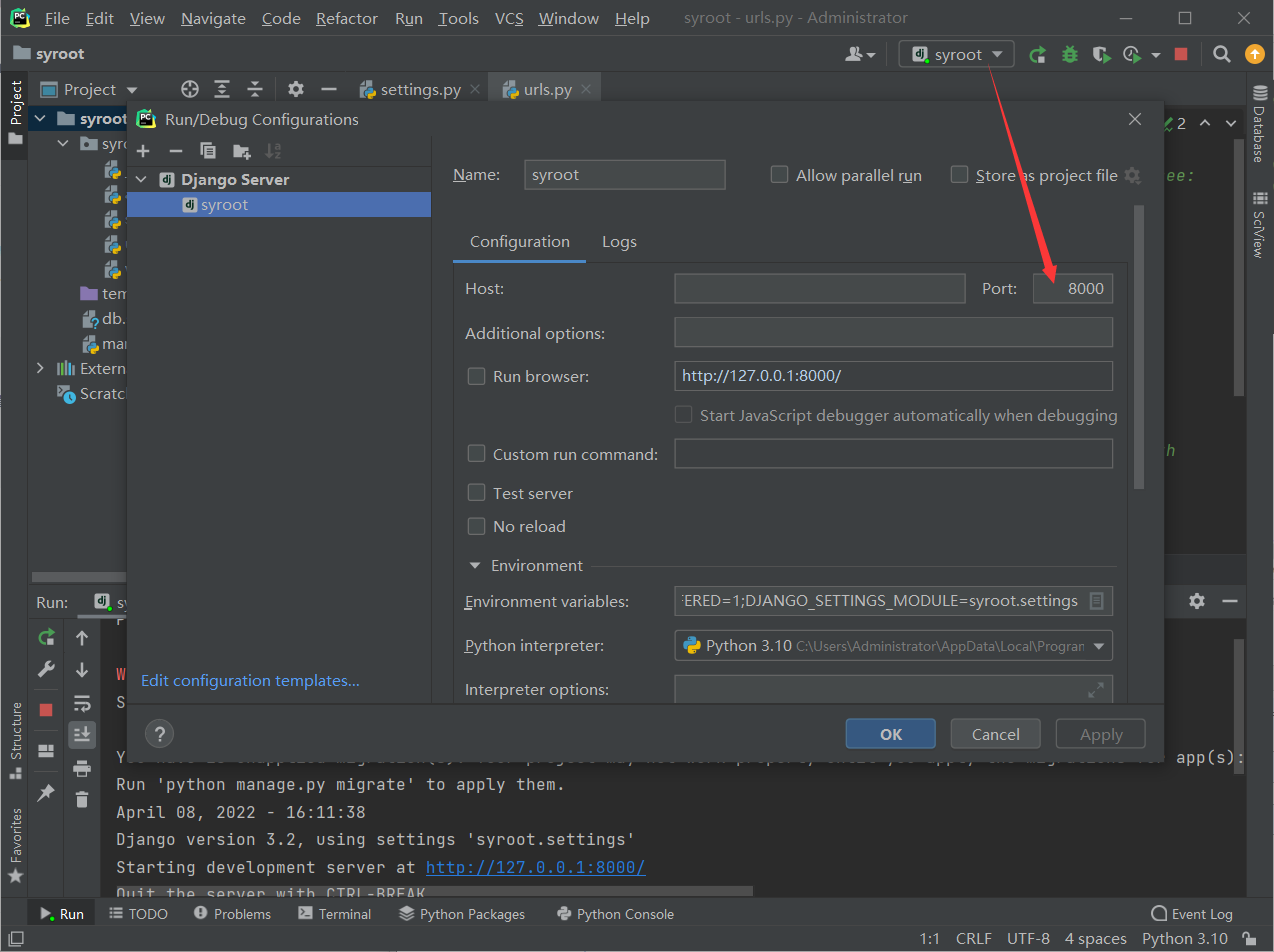
Task: Switch to the settings.py editor tab
Action: click(420, 89)
